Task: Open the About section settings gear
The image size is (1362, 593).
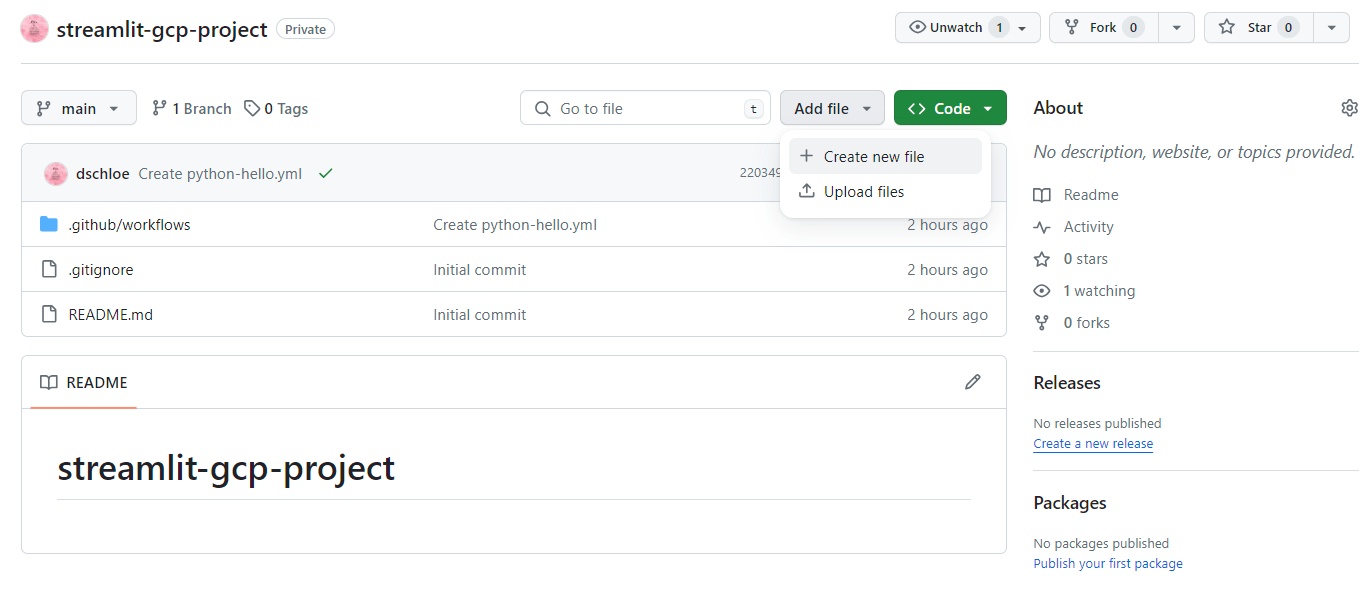Action: (x=1349, y=107)
